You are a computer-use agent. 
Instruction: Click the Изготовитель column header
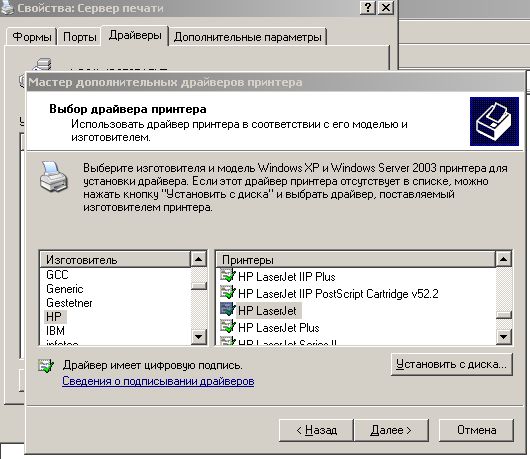click(x=115, y=260)
